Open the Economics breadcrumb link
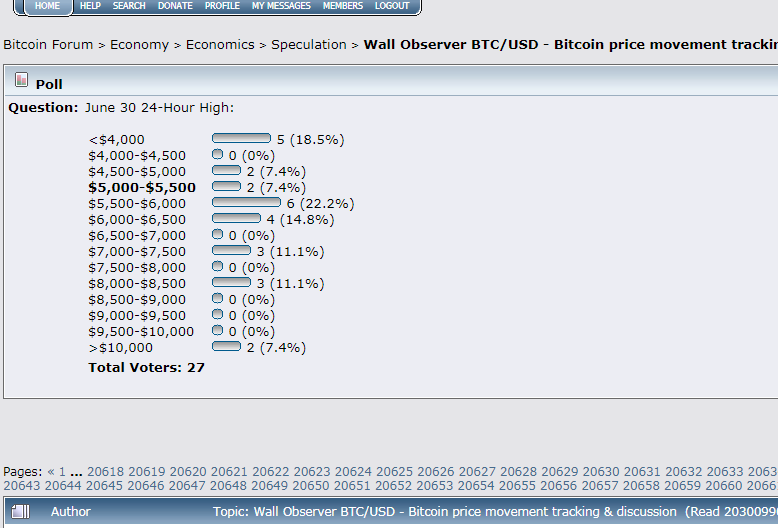Viewport: 778px width, 528px height. (x=220, y=45)
